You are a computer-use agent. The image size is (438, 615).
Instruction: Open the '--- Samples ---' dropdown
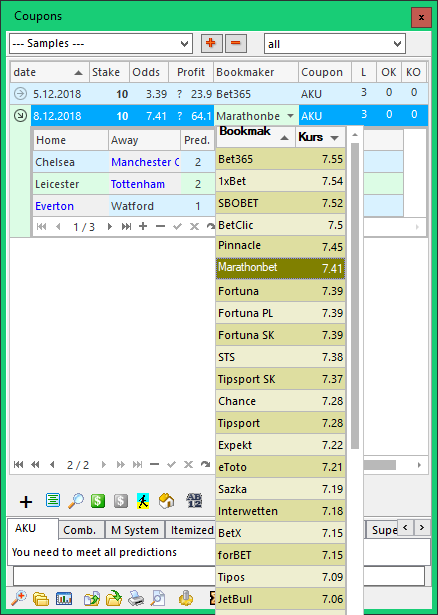(x=184, y=44)
